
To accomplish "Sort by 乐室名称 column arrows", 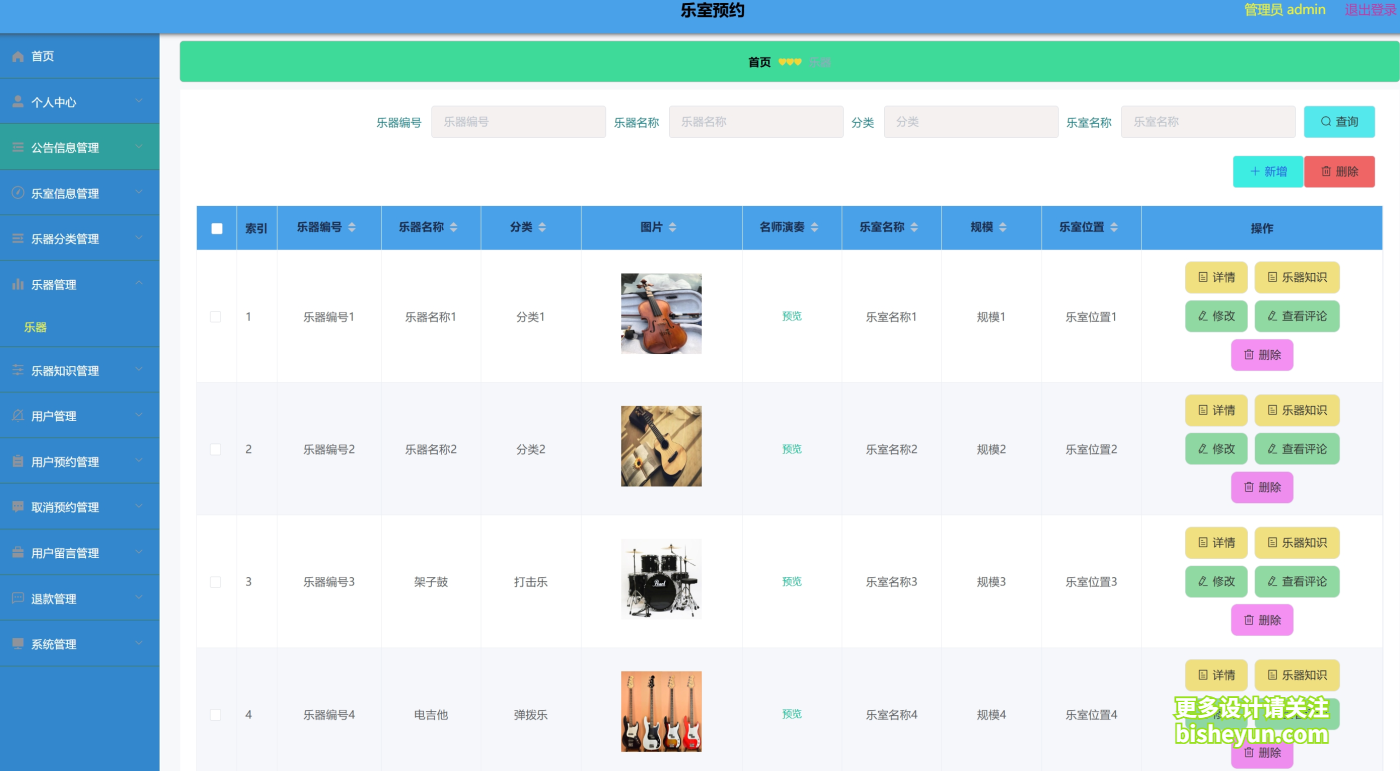I will pos(914,228).
